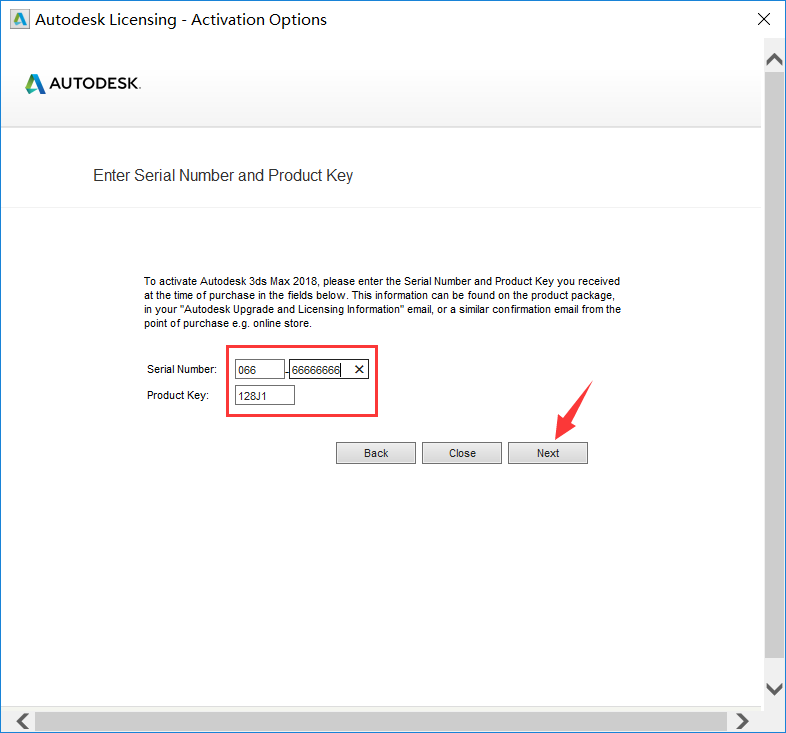Click the horizontal scrollbar right arrow
This screenshot has width=786, height=733.
[742, 720]
